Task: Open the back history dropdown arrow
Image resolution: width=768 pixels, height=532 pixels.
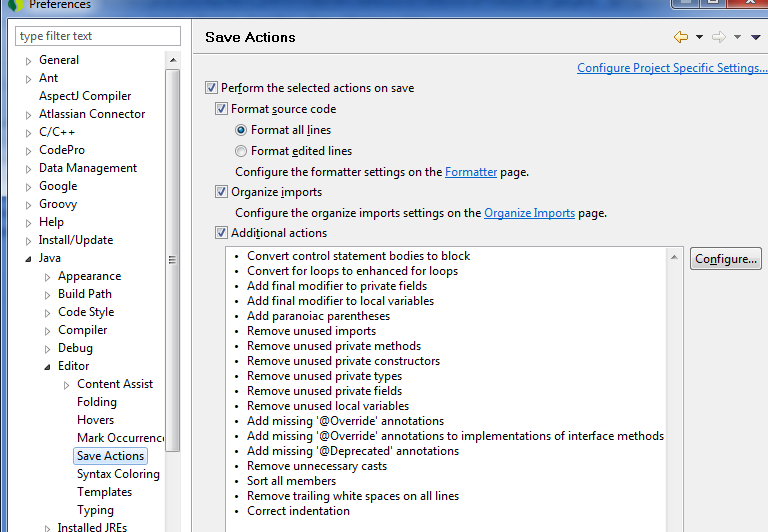Action: pyautogui.click(x=699, y=37)
